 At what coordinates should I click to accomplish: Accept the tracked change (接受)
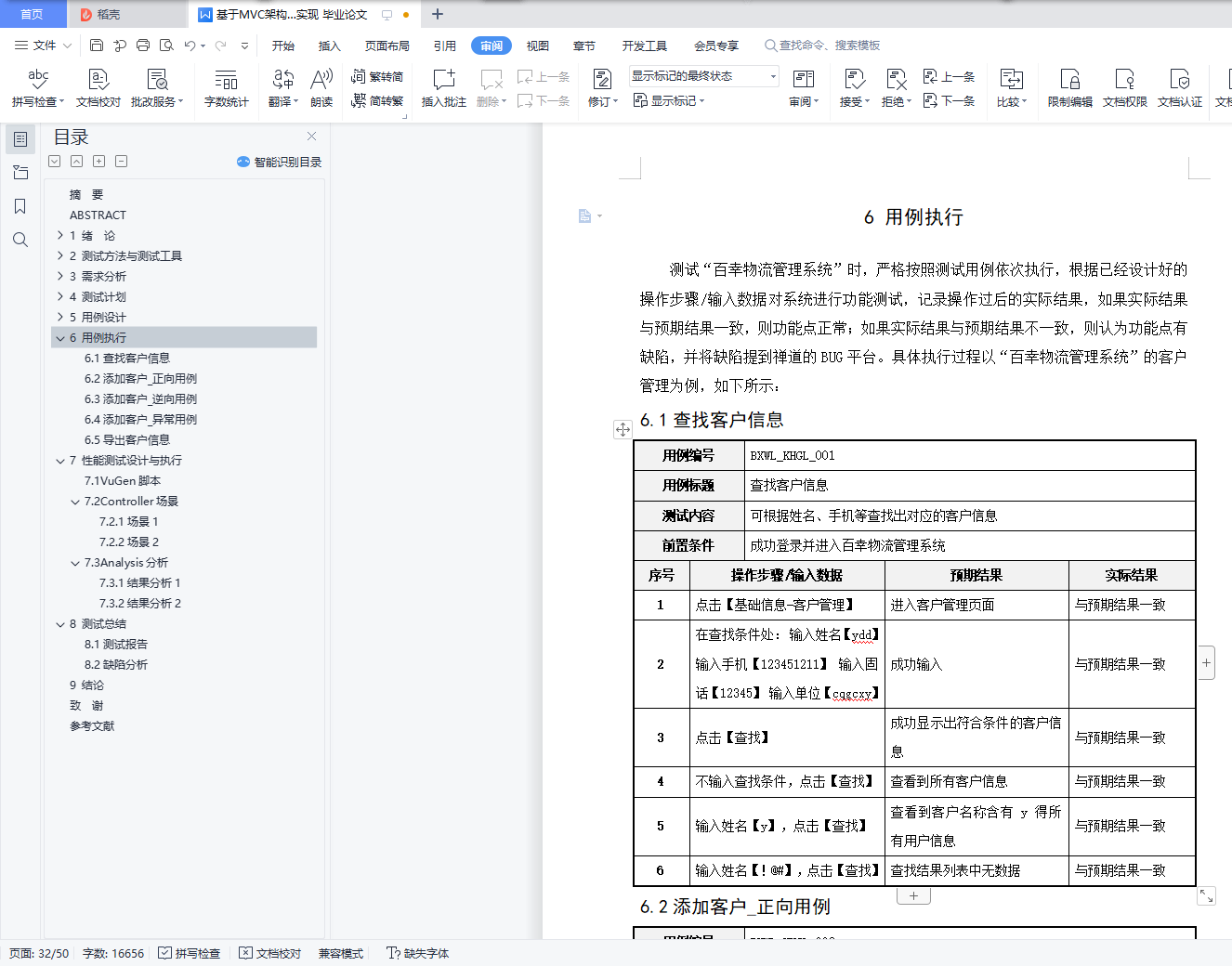click(855, 88)
